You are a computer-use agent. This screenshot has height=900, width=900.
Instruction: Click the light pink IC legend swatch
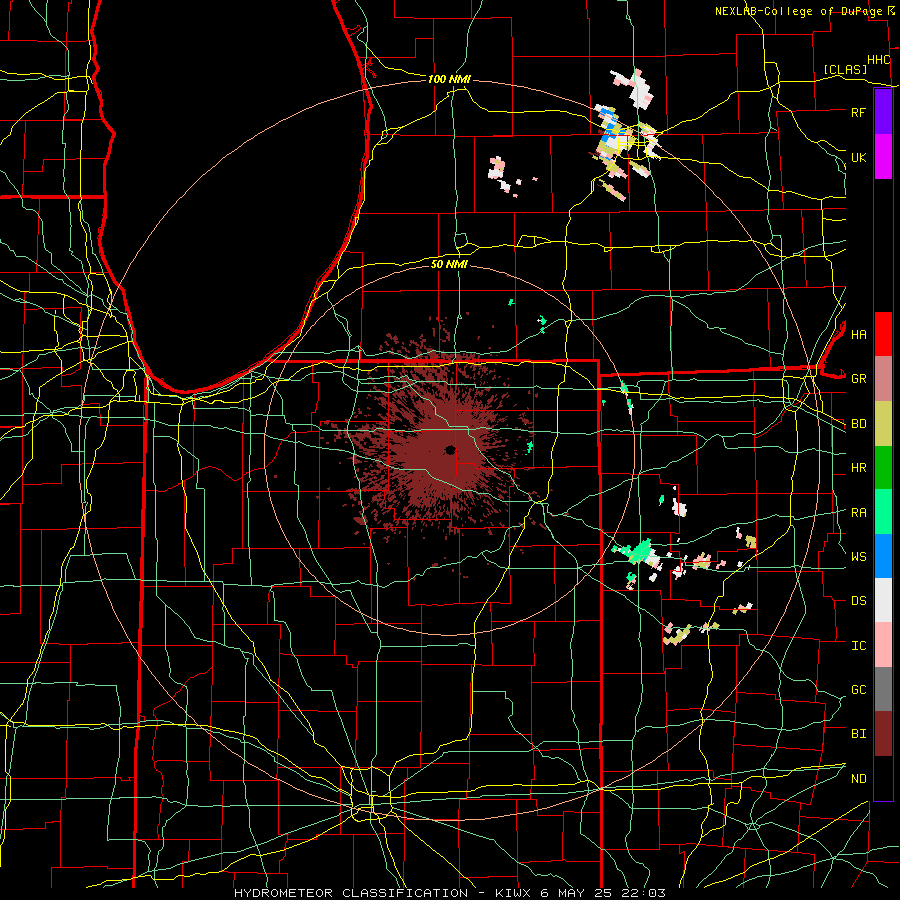pos(883,645)
